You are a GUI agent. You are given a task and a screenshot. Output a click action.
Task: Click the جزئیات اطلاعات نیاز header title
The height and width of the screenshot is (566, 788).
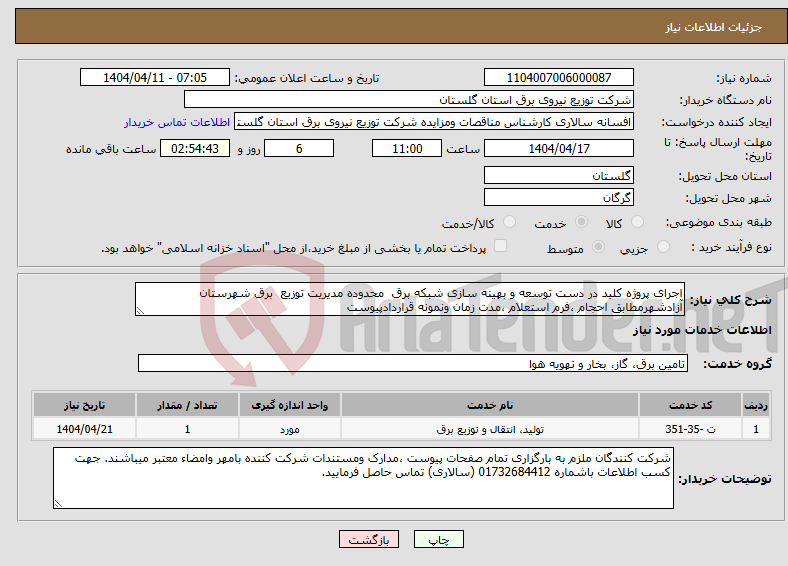tap(714, 27)
